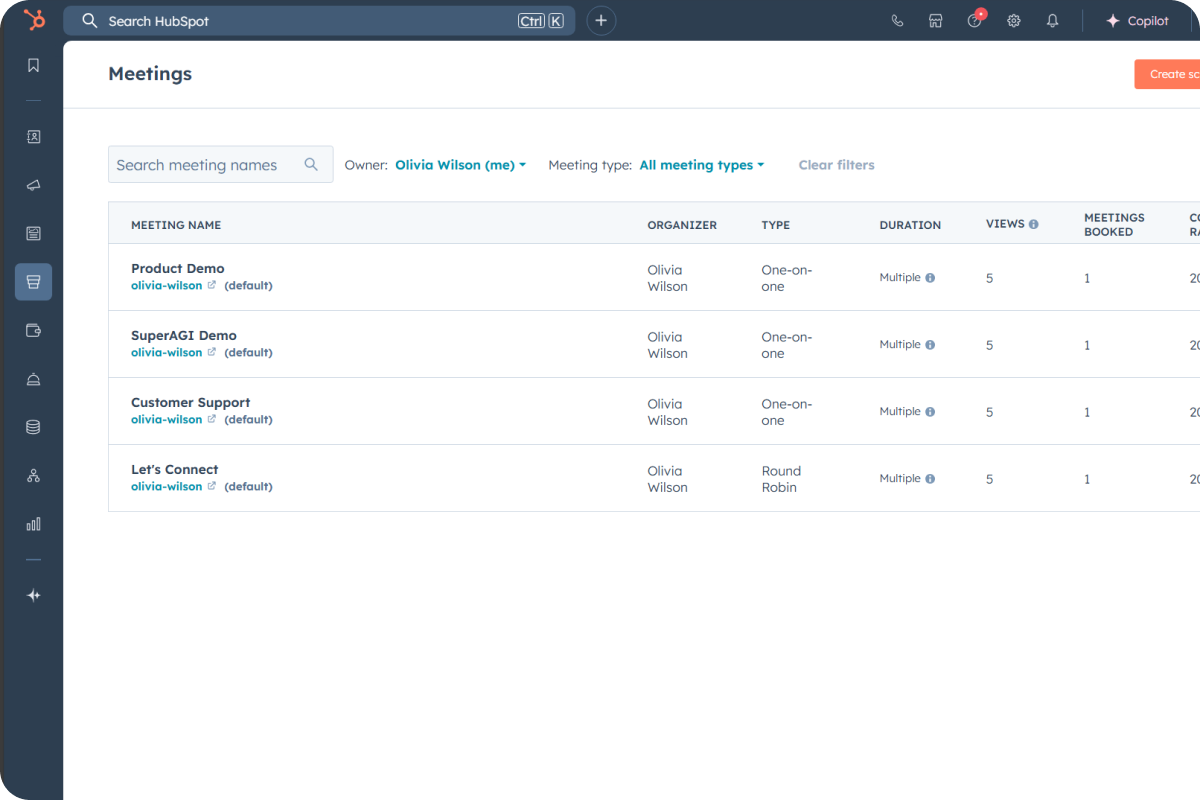Click Let's Connect duration info icon
Screen dimensions: 1200x800
point(930,479)
